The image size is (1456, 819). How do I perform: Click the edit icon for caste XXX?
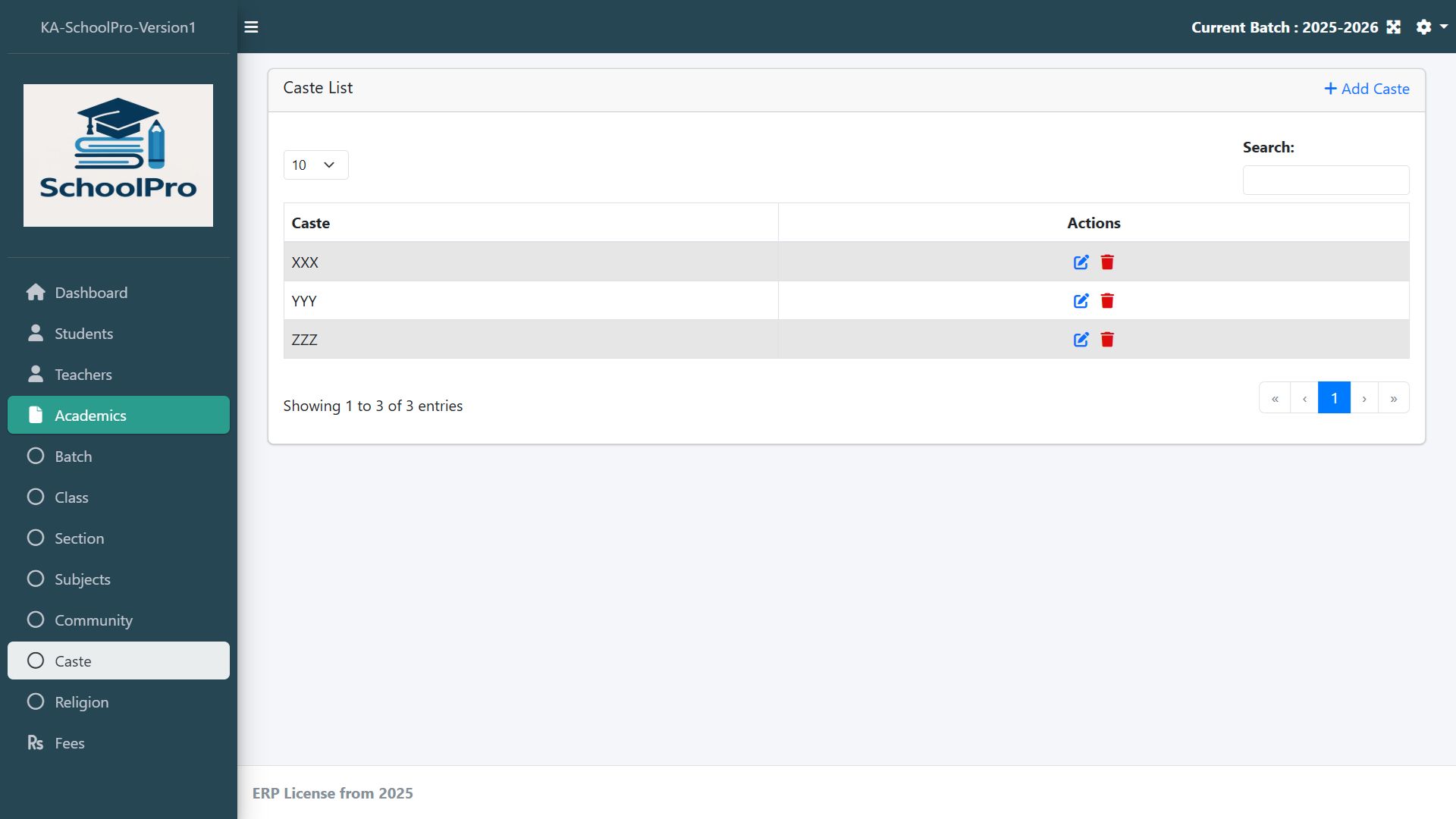1081,262
